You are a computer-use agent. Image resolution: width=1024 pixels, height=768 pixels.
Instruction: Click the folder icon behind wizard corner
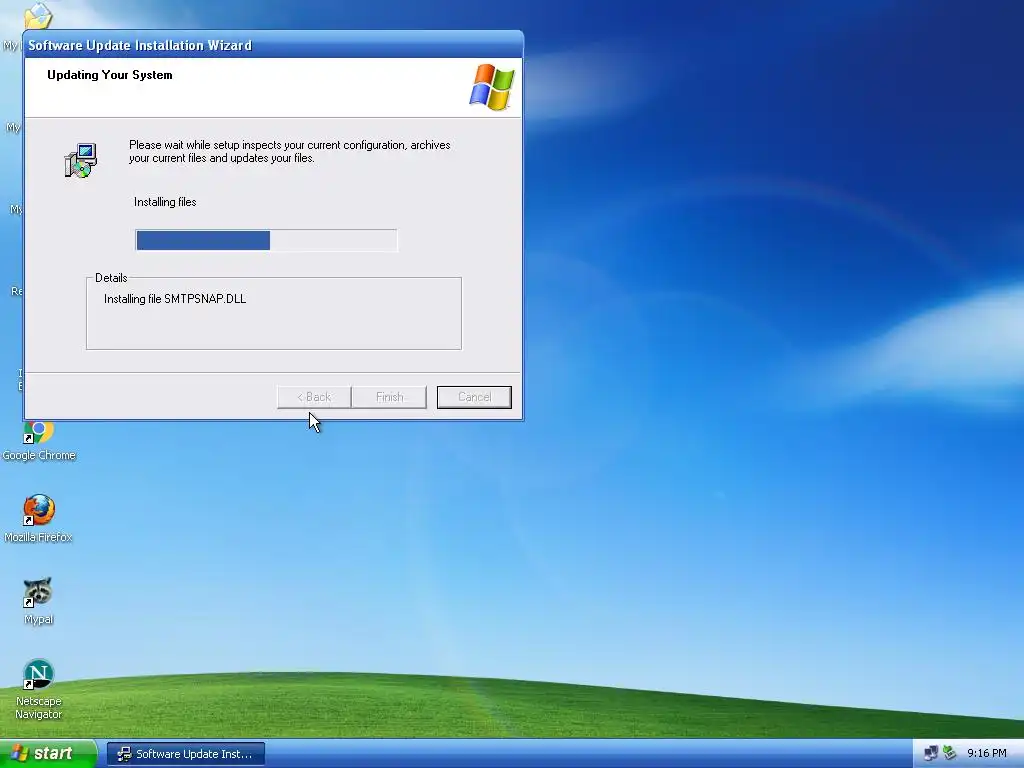click(x=38, y=16)
